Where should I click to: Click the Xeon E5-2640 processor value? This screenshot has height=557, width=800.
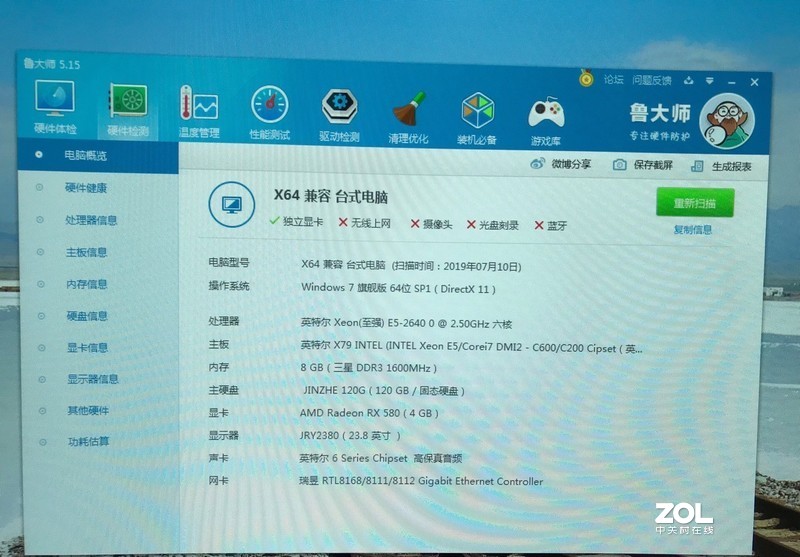[406, 323]
